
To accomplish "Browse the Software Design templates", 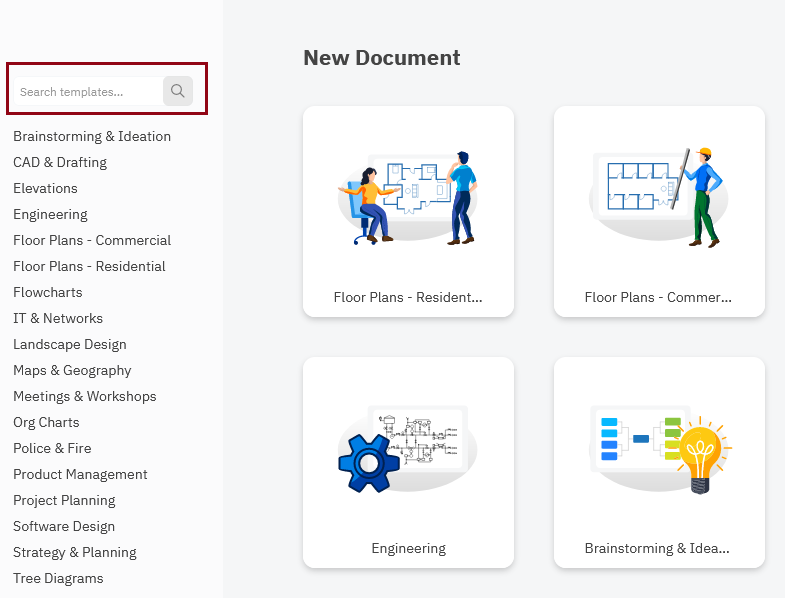I will tap(64, 526).
